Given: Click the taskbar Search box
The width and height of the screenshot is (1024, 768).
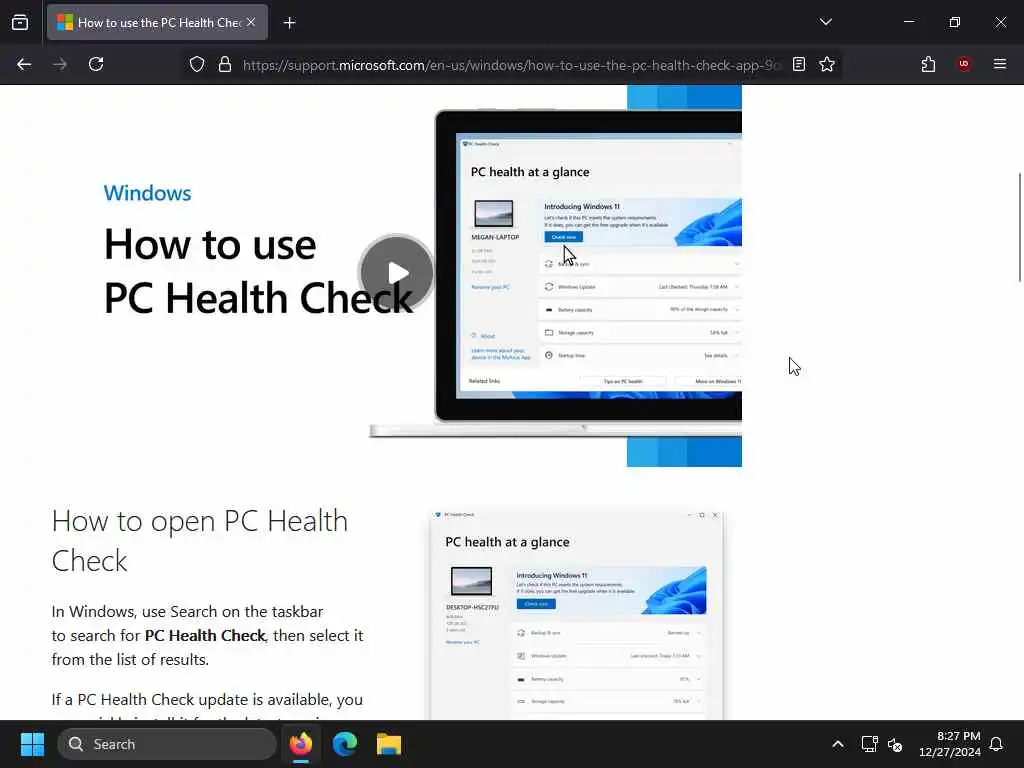Looking at the screenshot, I should pyautogui.click(x=167, y=744).
